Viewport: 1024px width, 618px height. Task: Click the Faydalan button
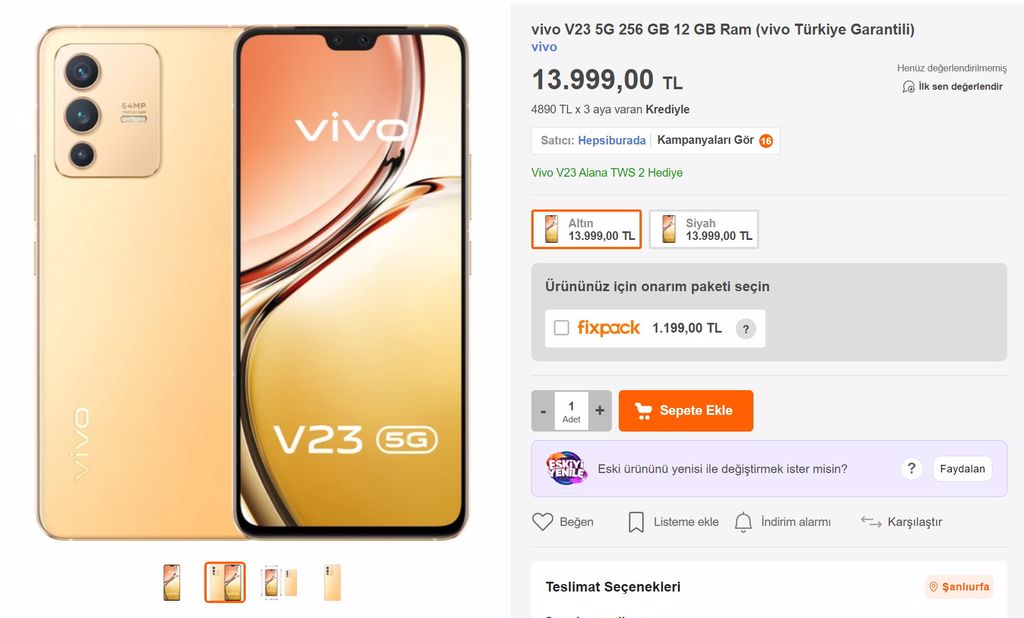point(962,468)
